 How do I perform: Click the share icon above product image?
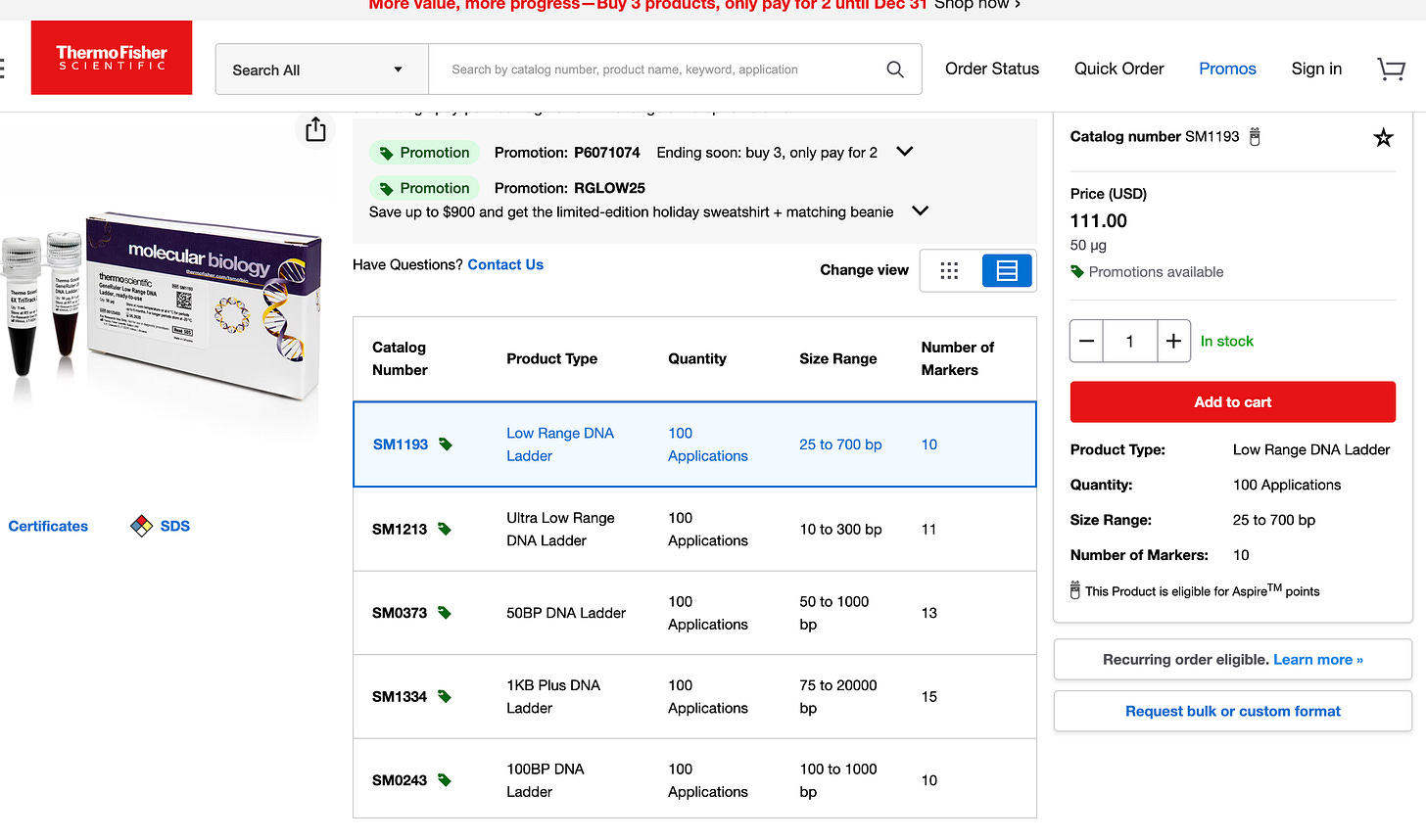pos(315,129)
